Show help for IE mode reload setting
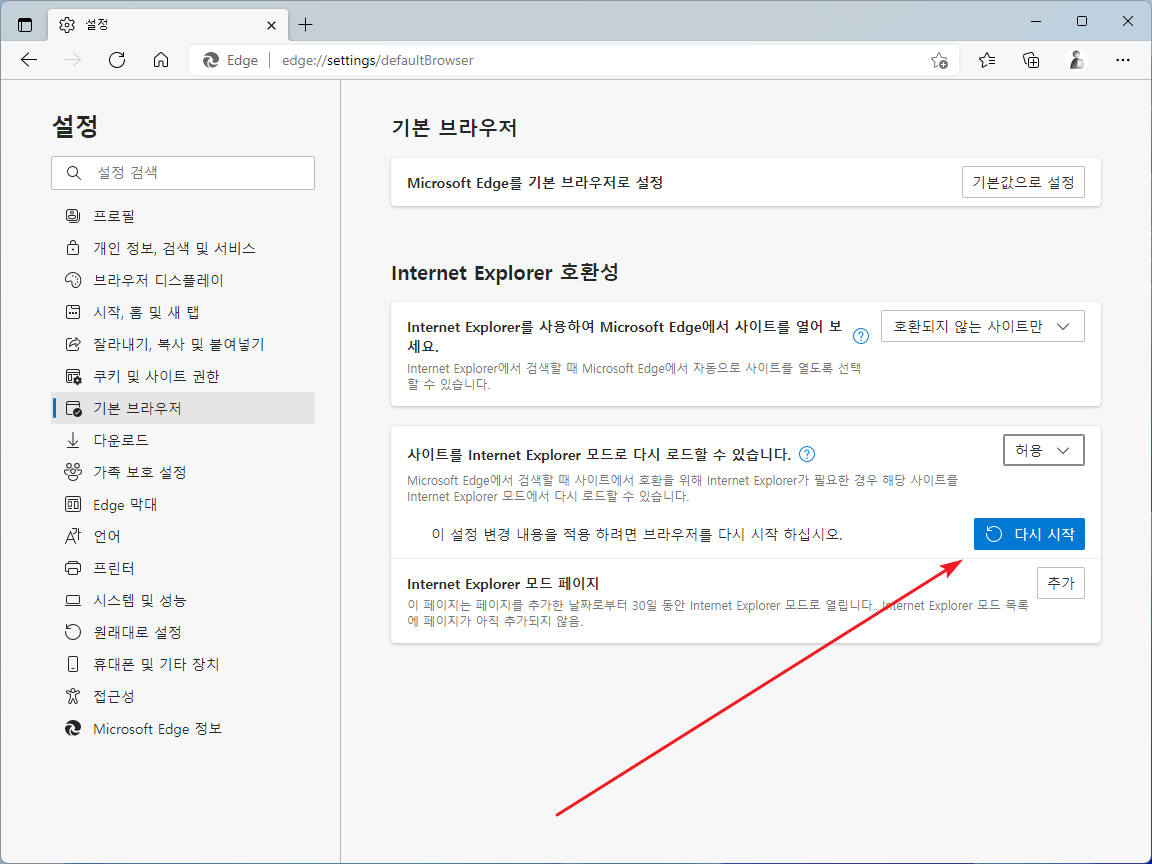The width and height of the screenshot is (1152, 864). [x=807, y=454]
